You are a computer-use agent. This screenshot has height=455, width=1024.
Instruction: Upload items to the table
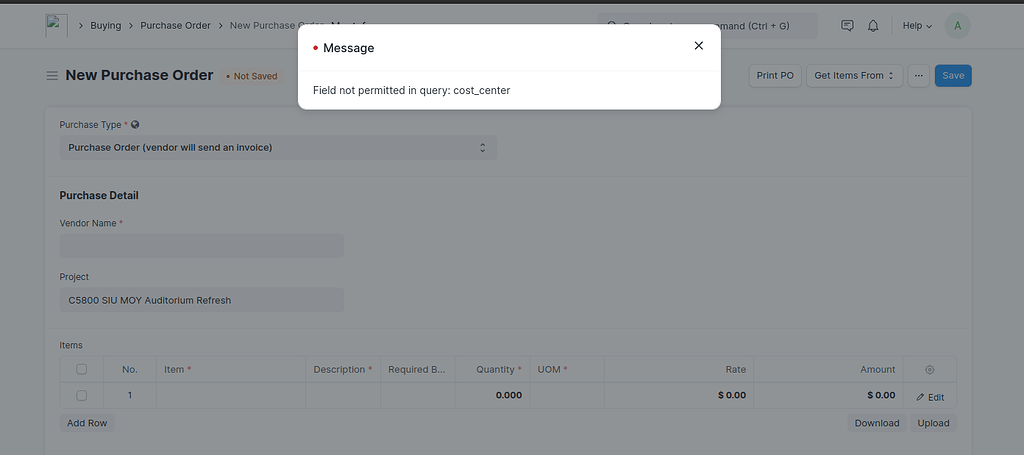(x=933, y=423)
